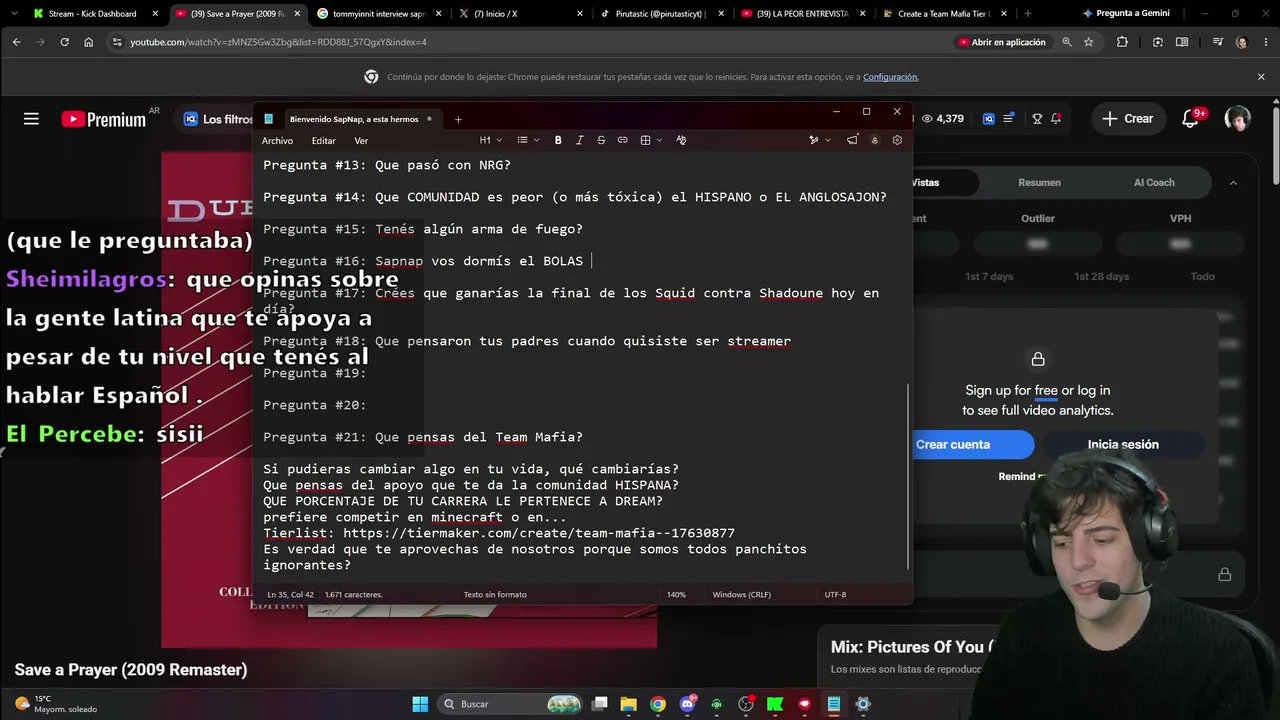The image size is (1280, 720).
Task: Click Crear cuenta button
Action: click(x=953, y=445)
